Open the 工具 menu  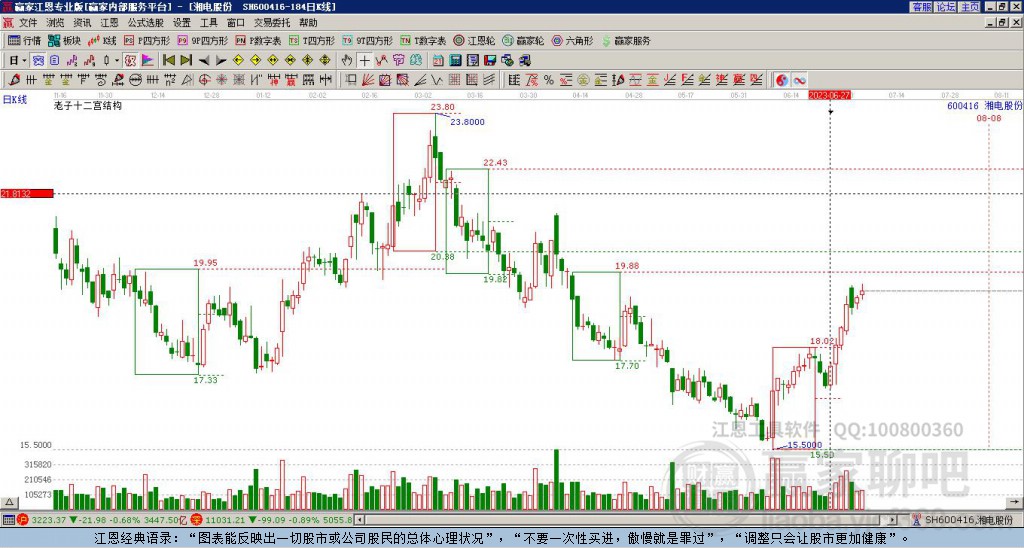[208, 23]
